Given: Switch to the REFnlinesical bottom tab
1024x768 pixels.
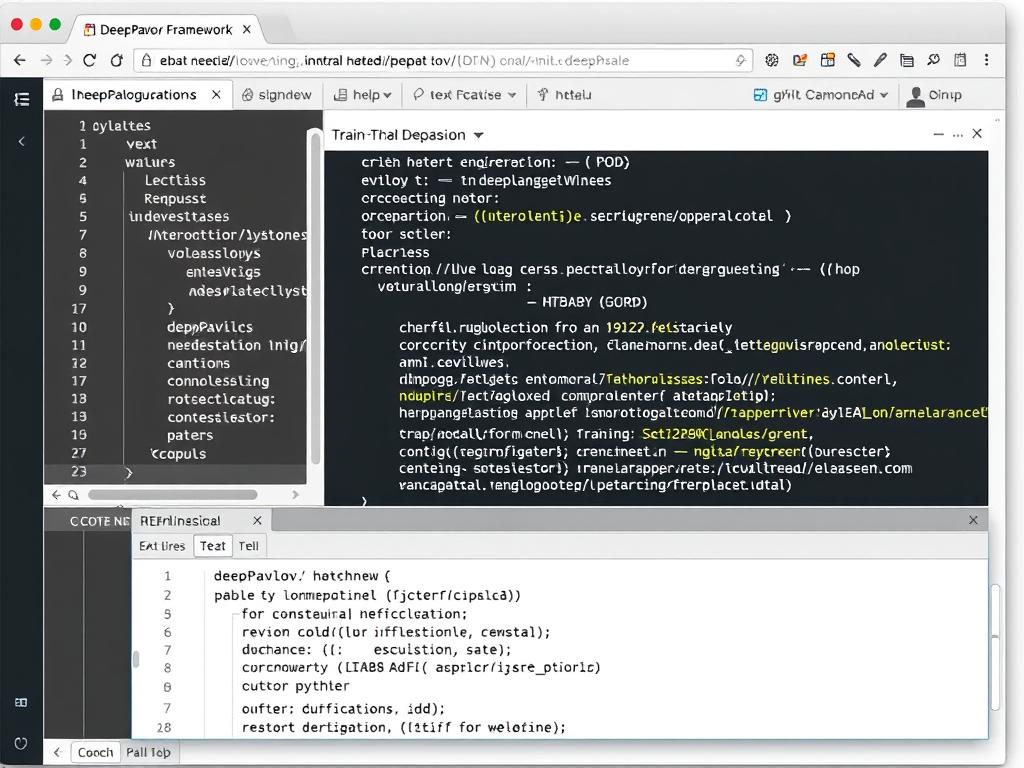Looking at the screenshot, I should [x=180, y=521].
